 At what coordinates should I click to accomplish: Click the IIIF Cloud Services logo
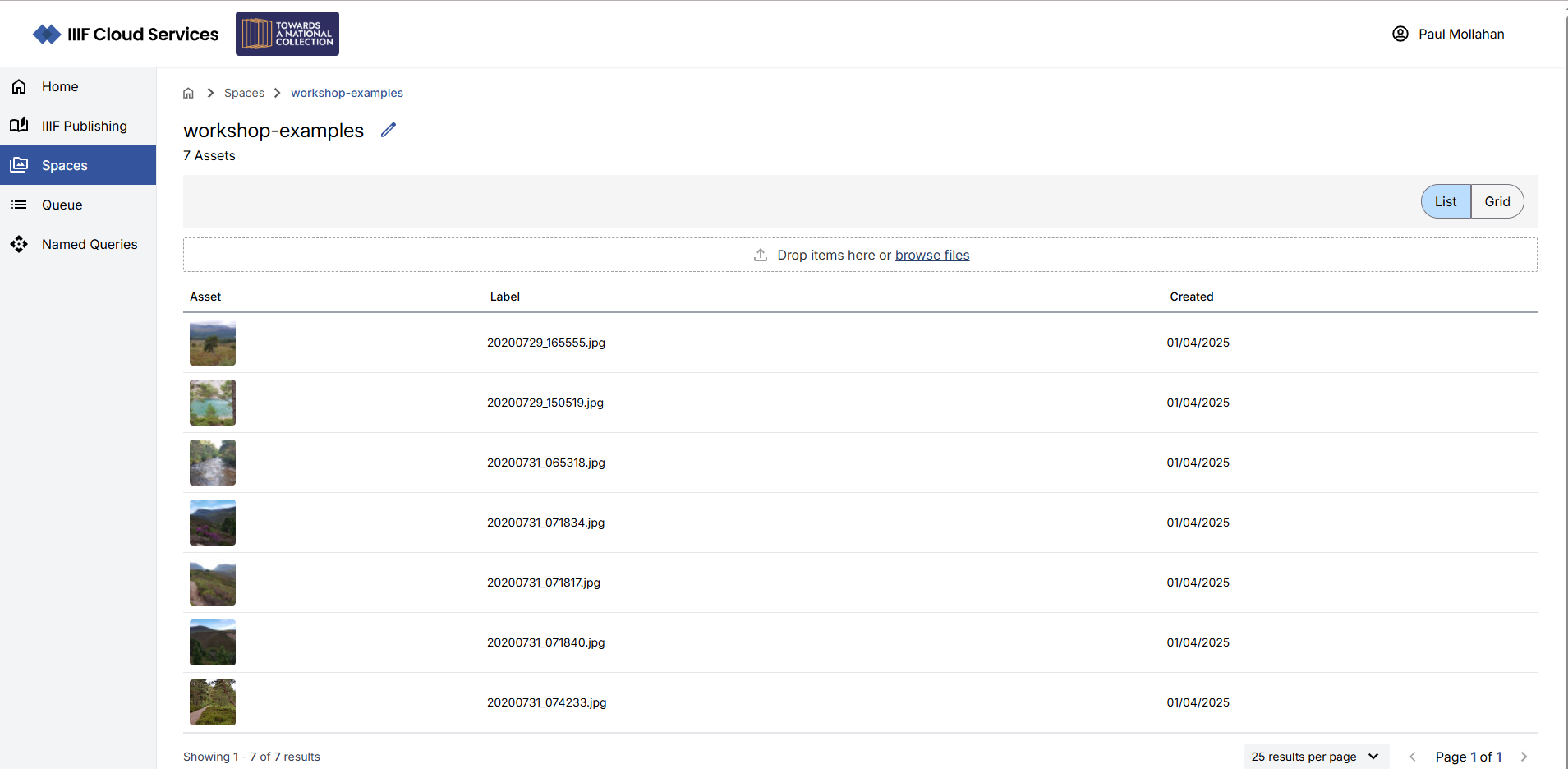pos(126,35)
